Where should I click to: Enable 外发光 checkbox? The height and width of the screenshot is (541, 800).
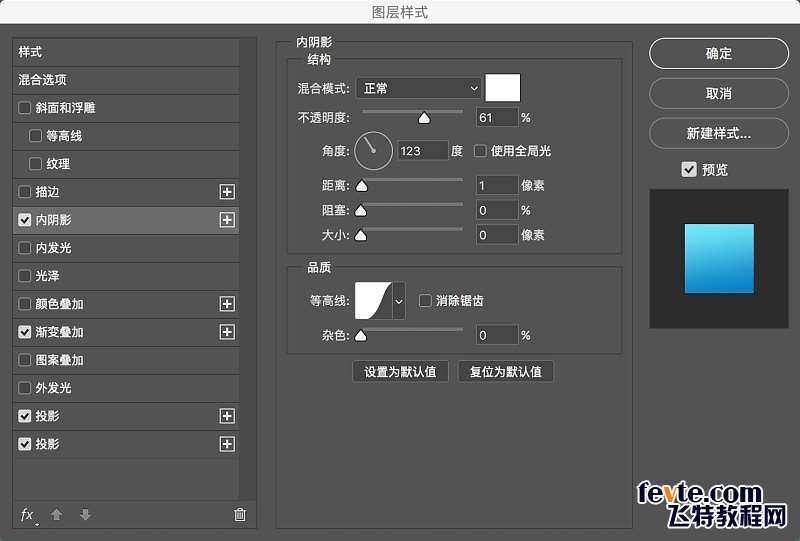click(x=24, y=388)
